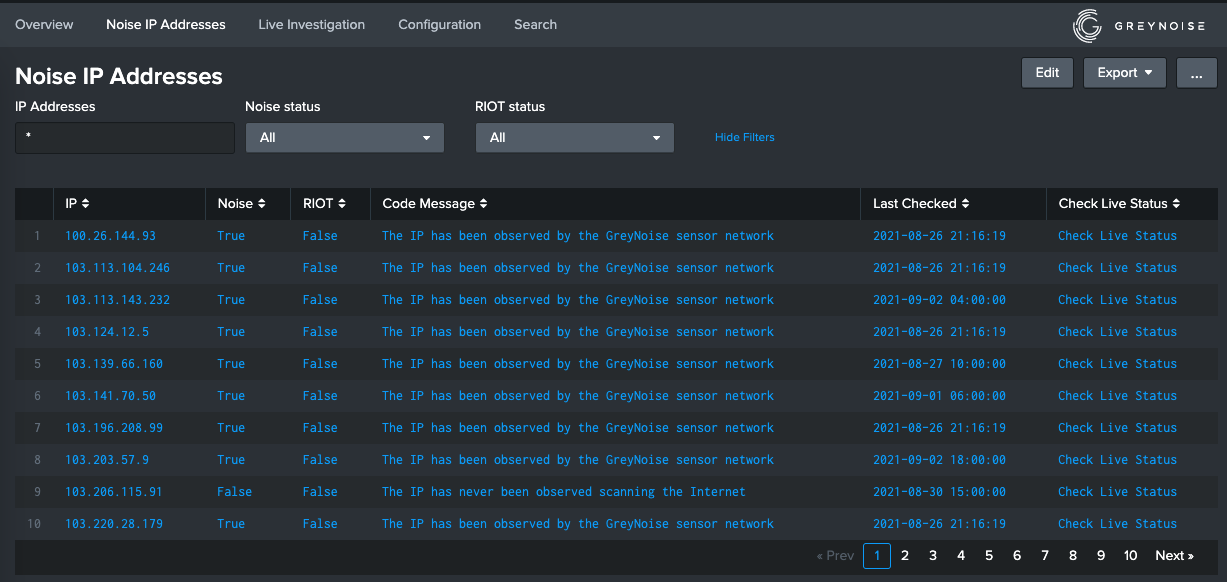
Task: Sort table by RIOT column
Action: (324, 203)
